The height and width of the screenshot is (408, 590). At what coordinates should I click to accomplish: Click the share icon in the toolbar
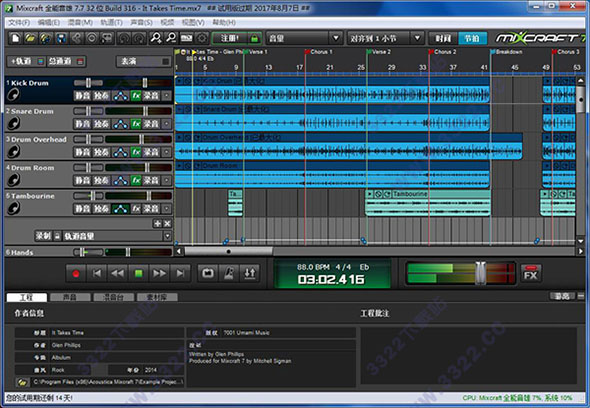(x=77, y=38)
